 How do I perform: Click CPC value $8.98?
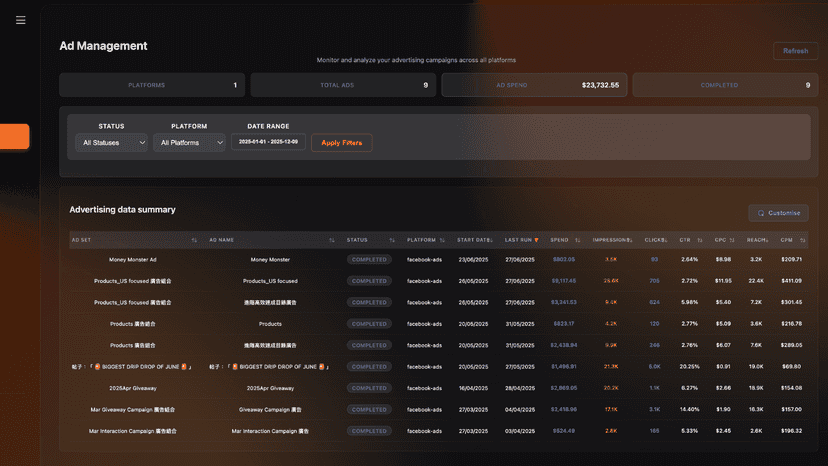click(723, 259)
